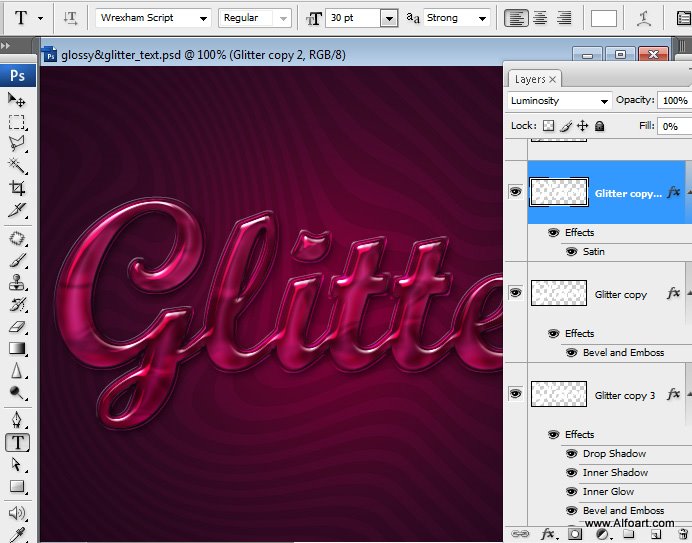Open the Luminosity blend mode dropdown
The width and height of the screenshot is (692, 543).
[x=603, y=101]
